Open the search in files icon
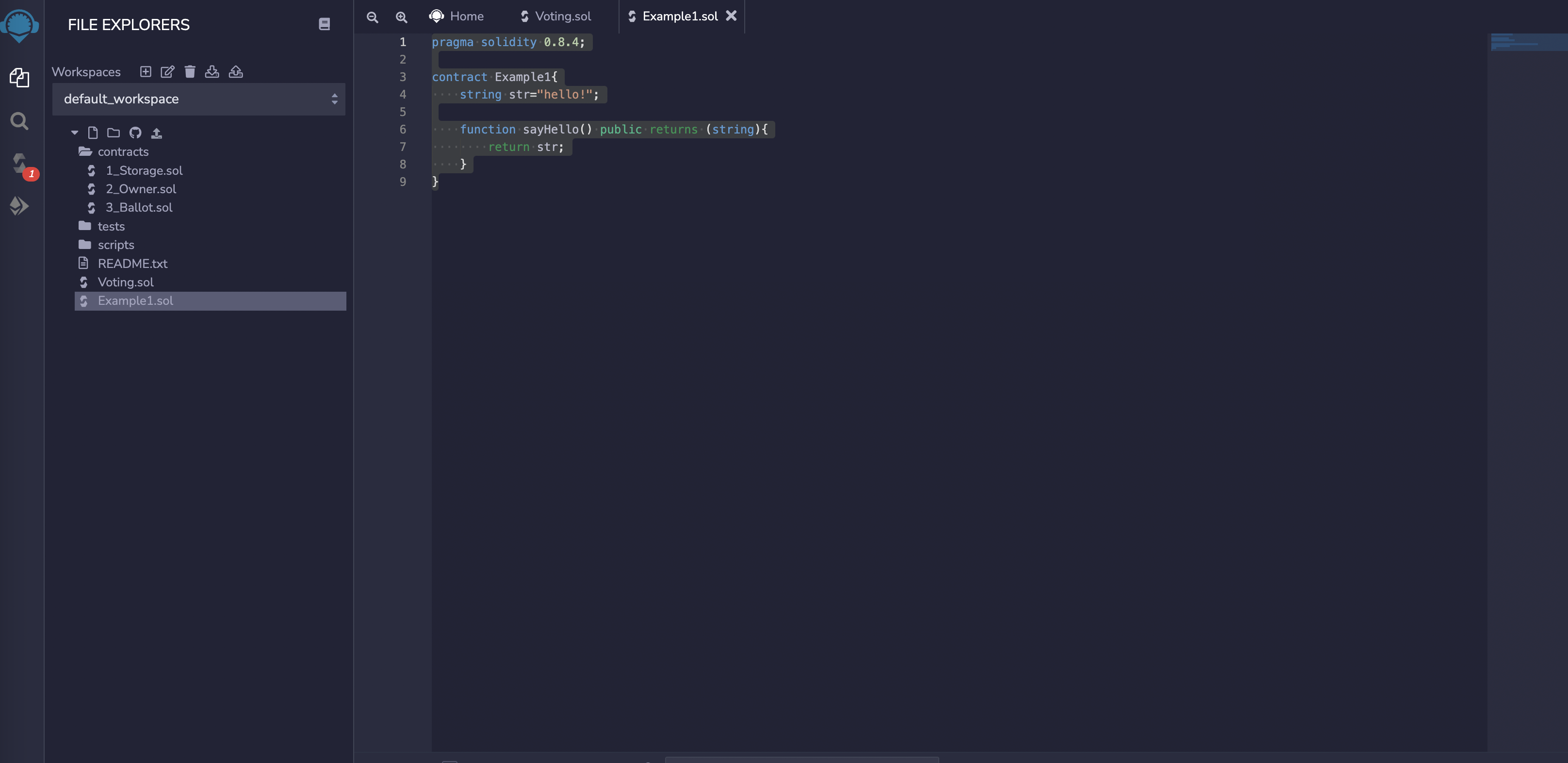 point(19,121)
